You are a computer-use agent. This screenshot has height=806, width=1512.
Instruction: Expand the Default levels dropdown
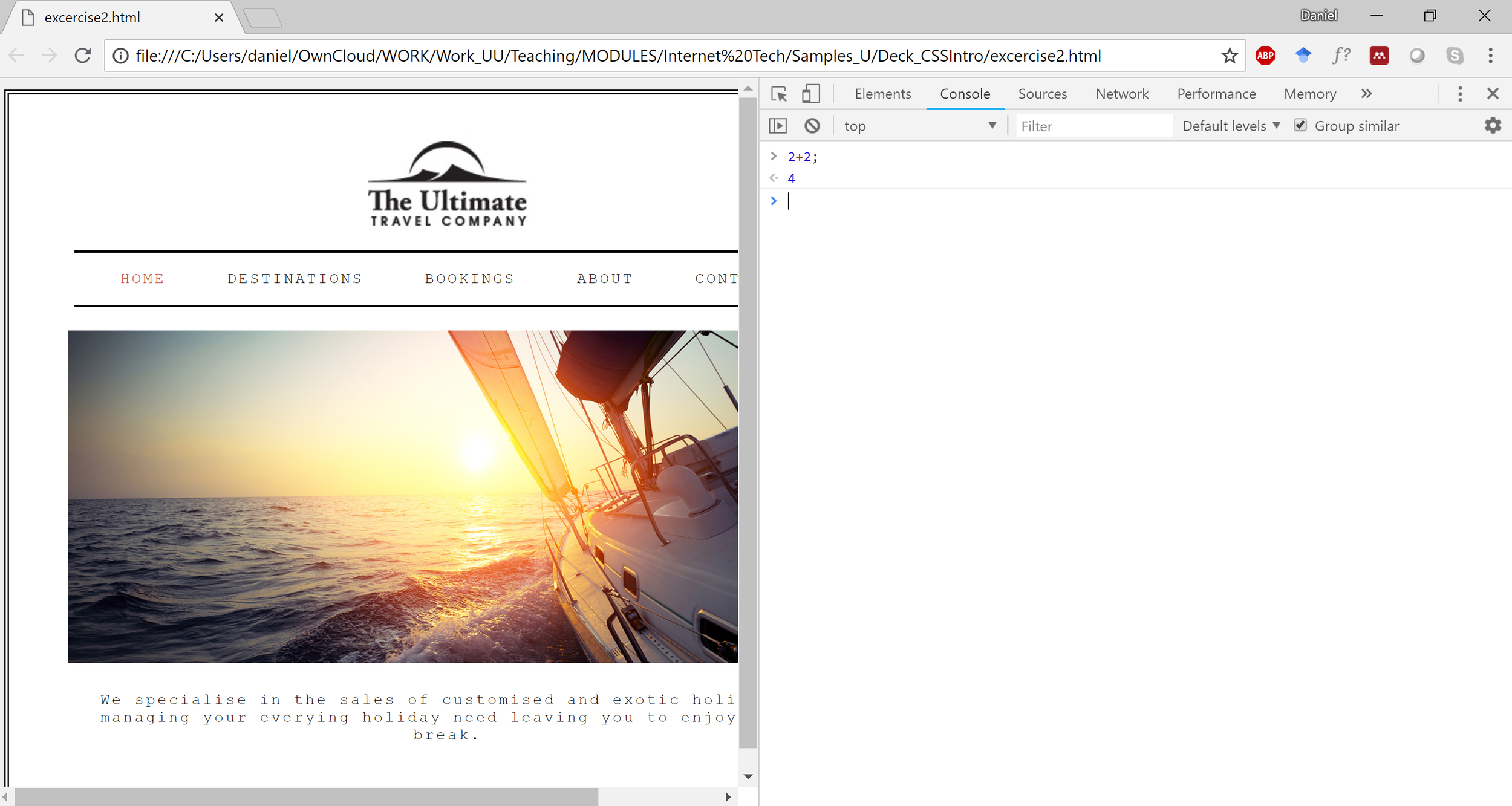coord(1231,126)
